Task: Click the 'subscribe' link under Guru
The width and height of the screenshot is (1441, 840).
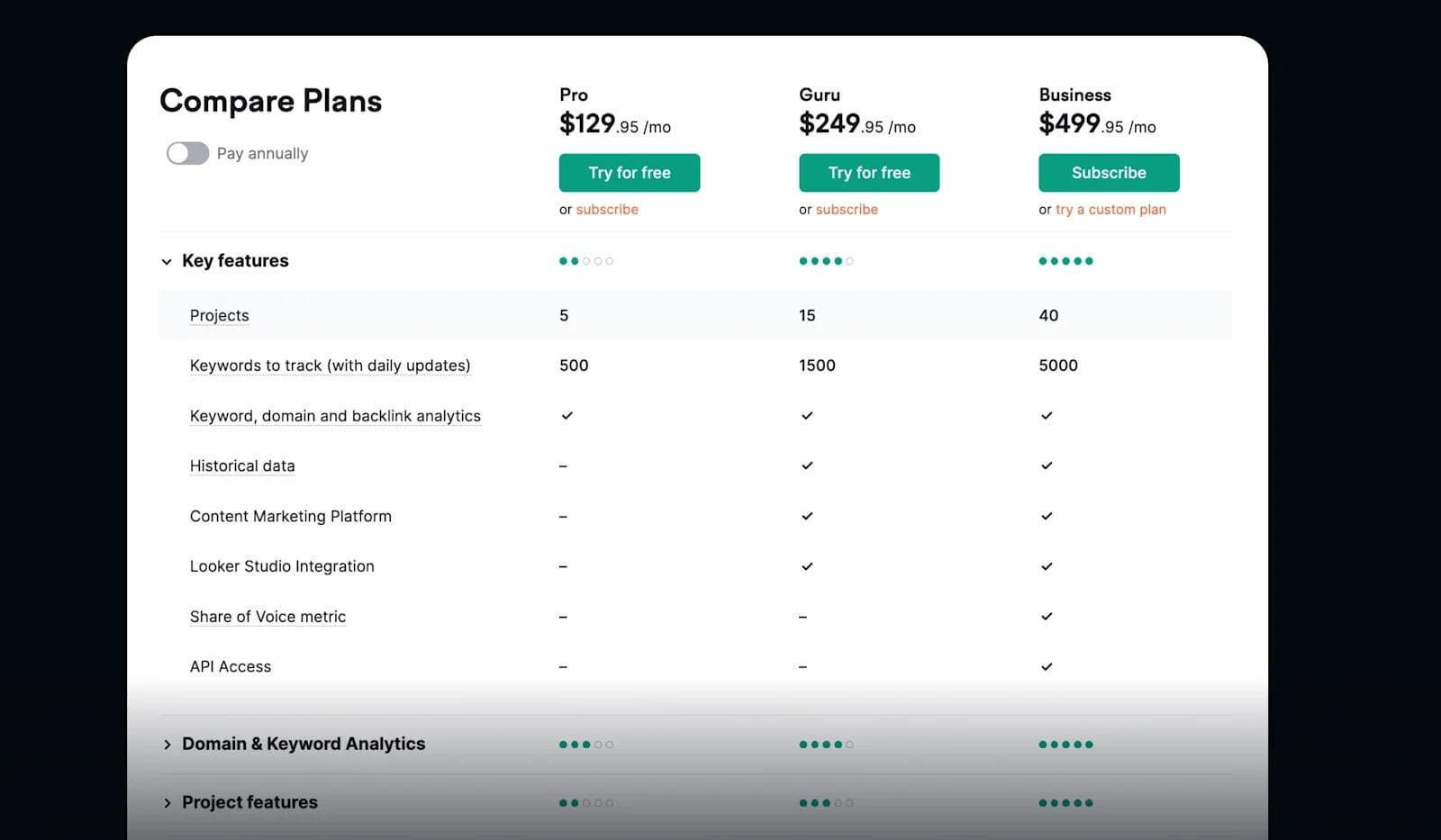Action: click(x=847, y=209)
